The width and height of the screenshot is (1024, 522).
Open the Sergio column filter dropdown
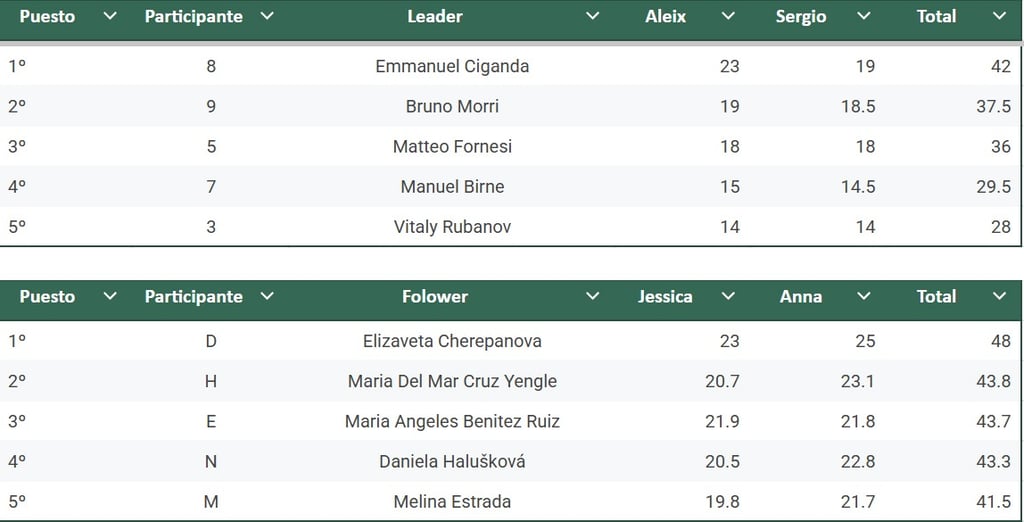tap(864, 16)
